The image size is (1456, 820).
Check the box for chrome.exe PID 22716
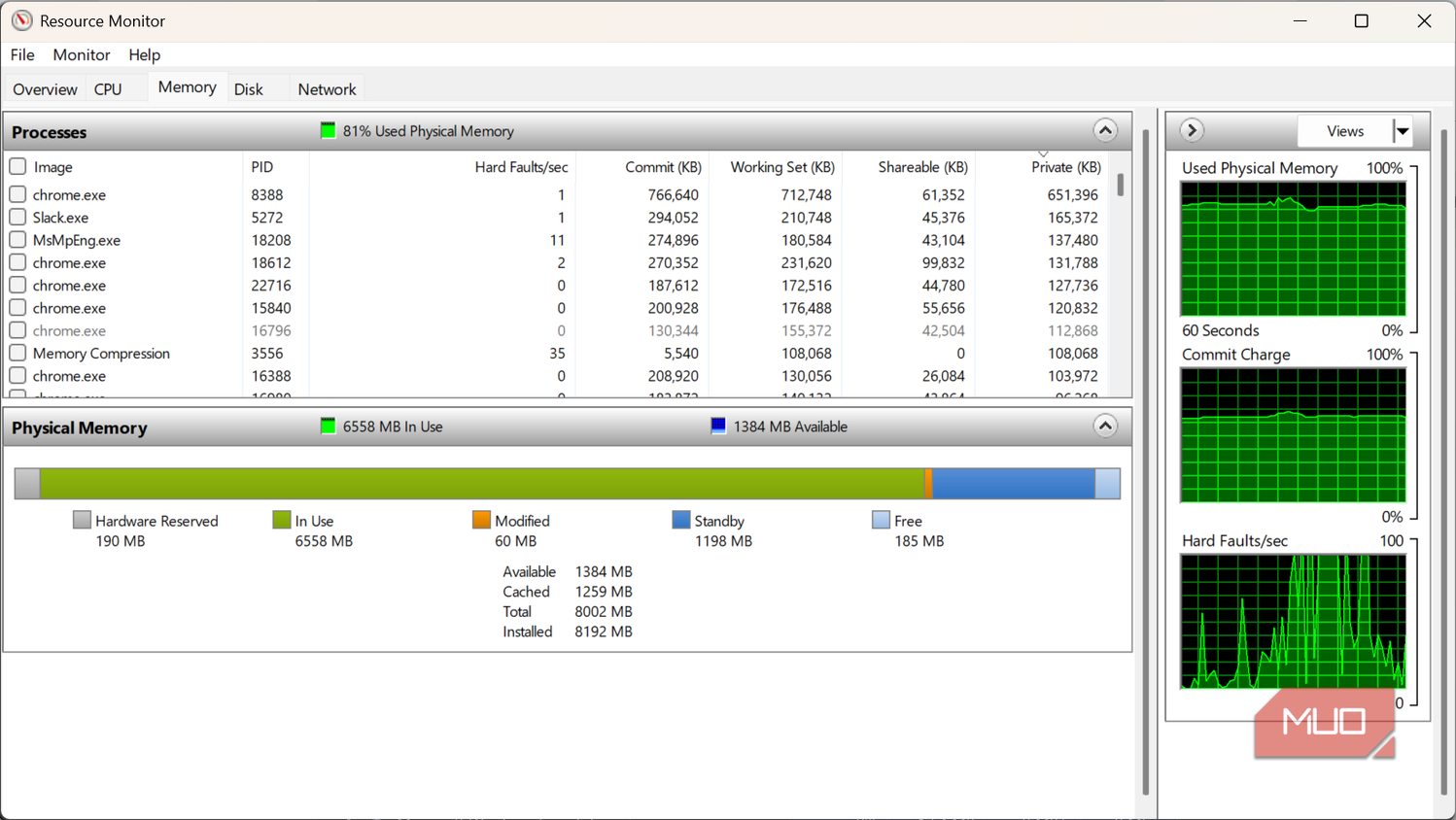coord(17,285)
